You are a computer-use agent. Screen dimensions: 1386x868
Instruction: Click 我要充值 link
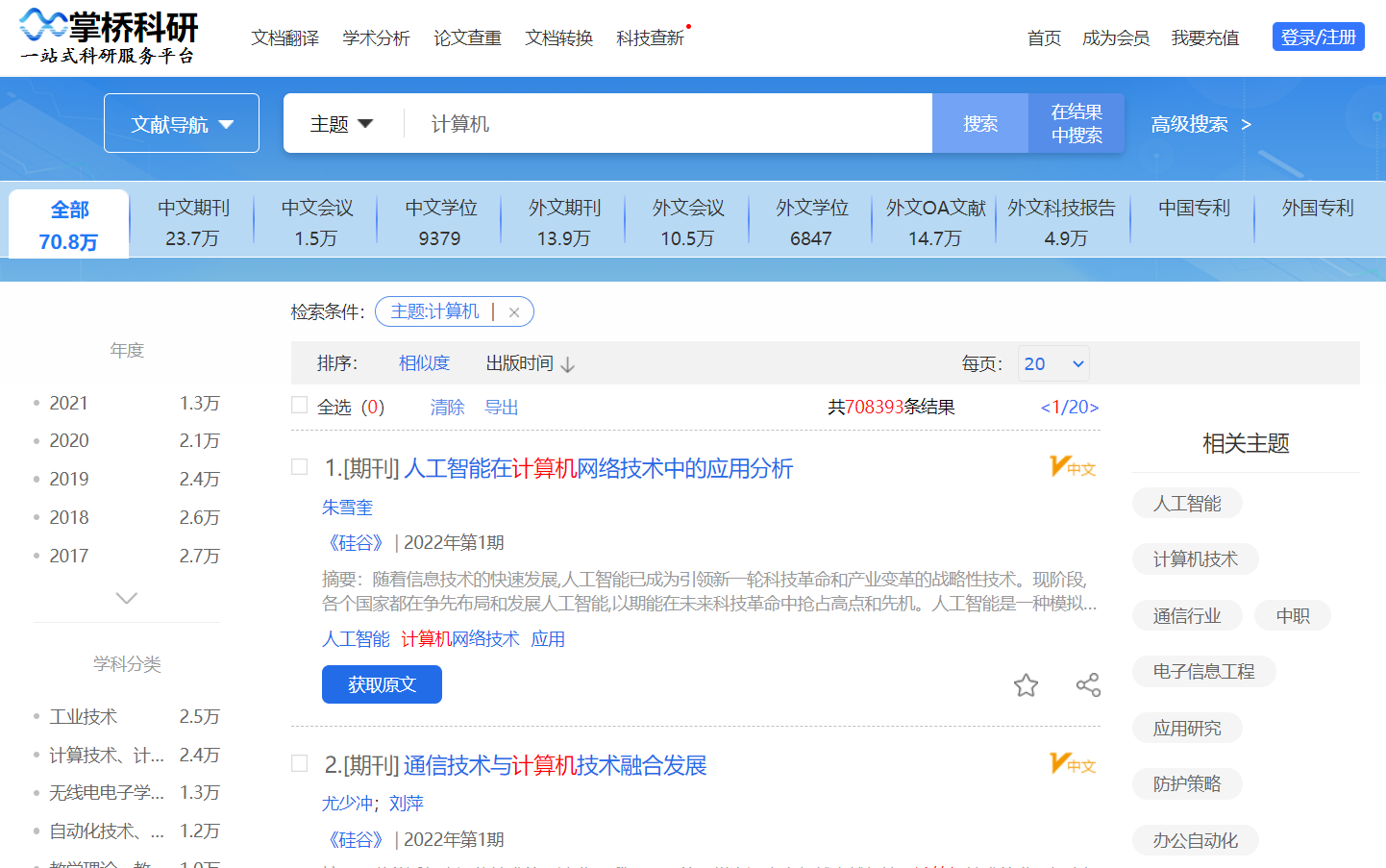(x=1205, y=37)
